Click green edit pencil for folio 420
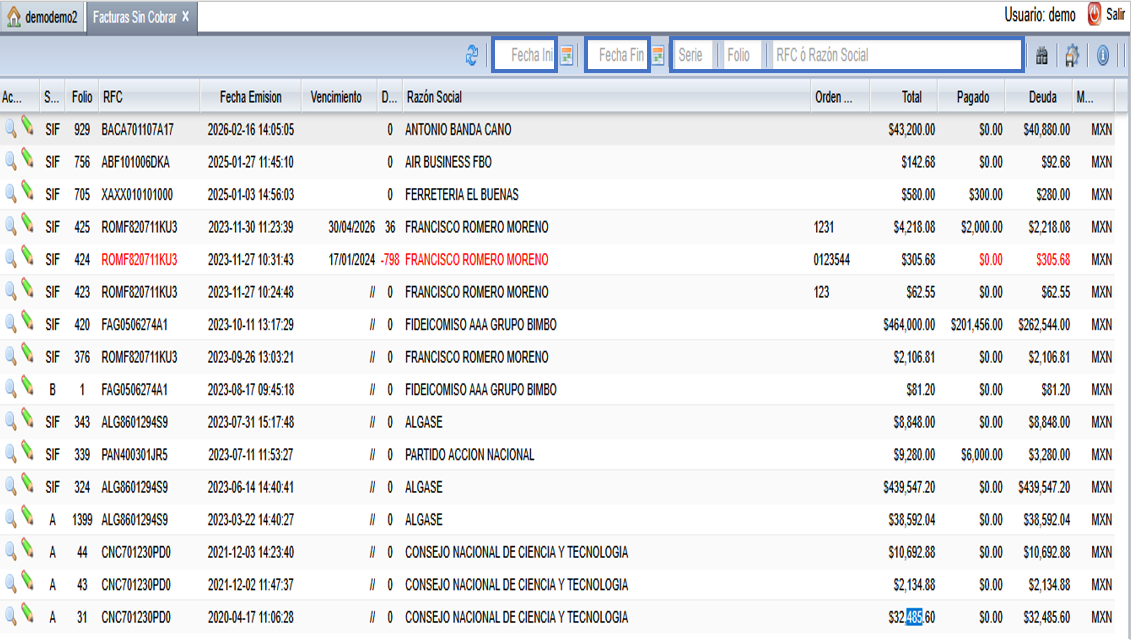Viewport: 1131px width, 640px height. [x=27, y=321]
